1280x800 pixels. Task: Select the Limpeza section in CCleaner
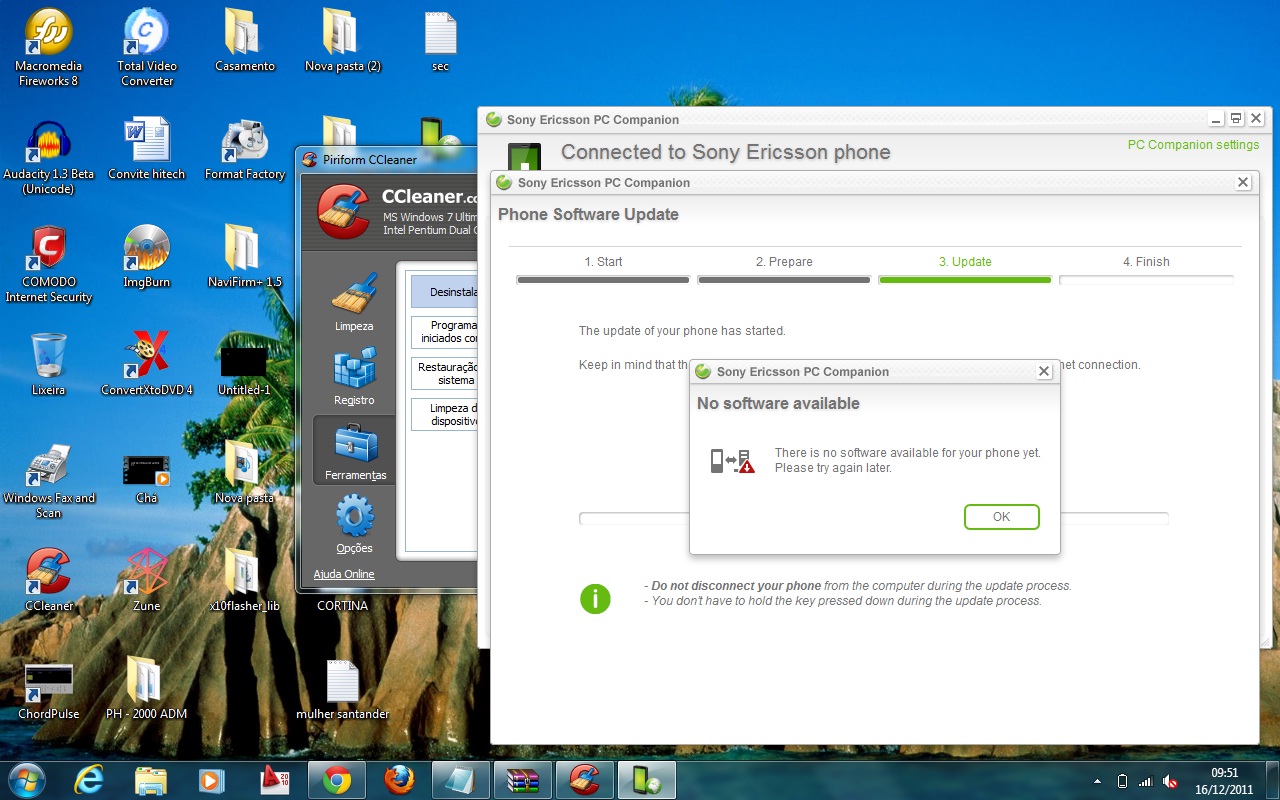[354, 302]
